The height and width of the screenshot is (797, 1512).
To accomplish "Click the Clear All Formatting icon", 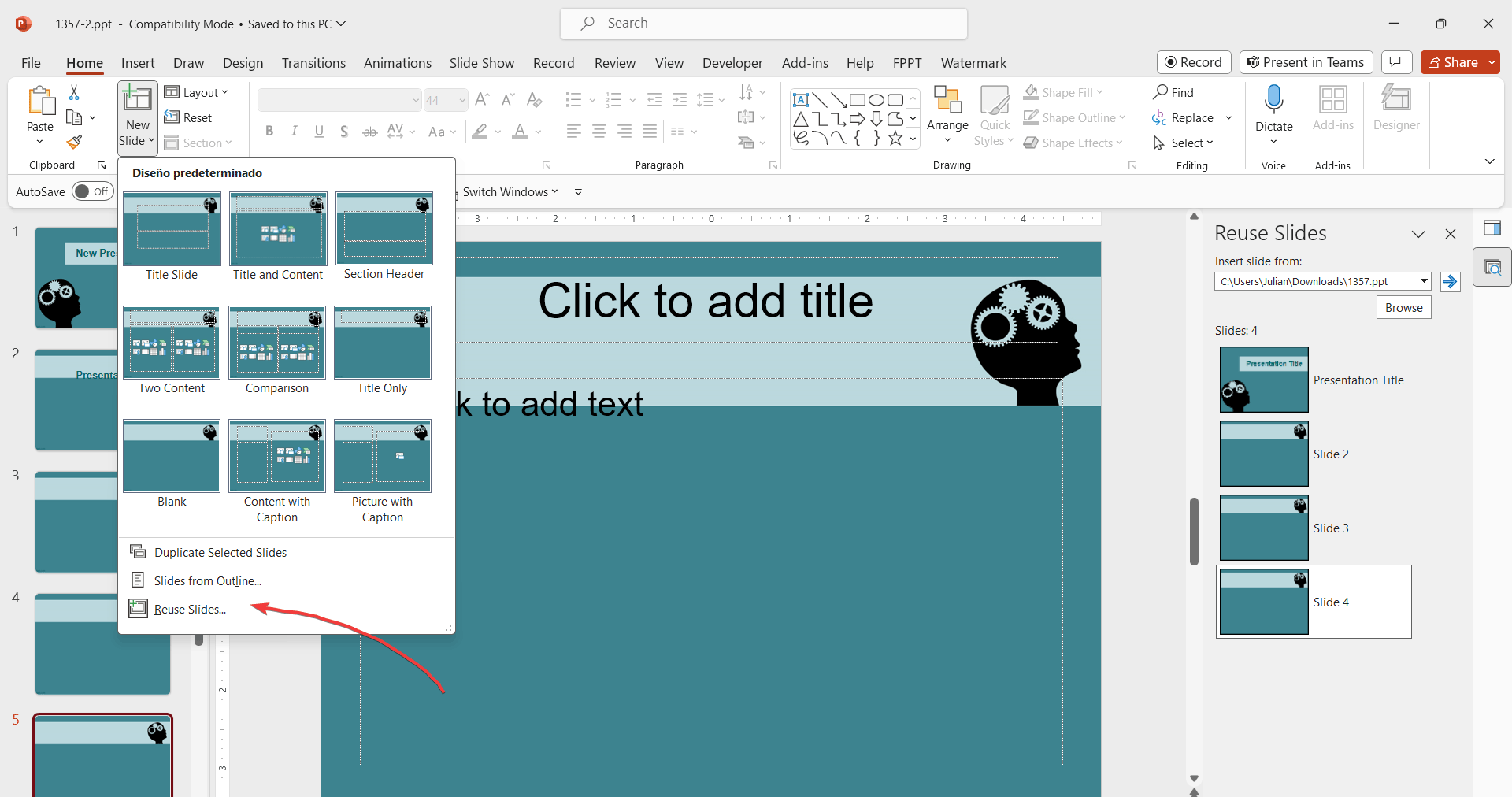I will click(x=535, y=100).
